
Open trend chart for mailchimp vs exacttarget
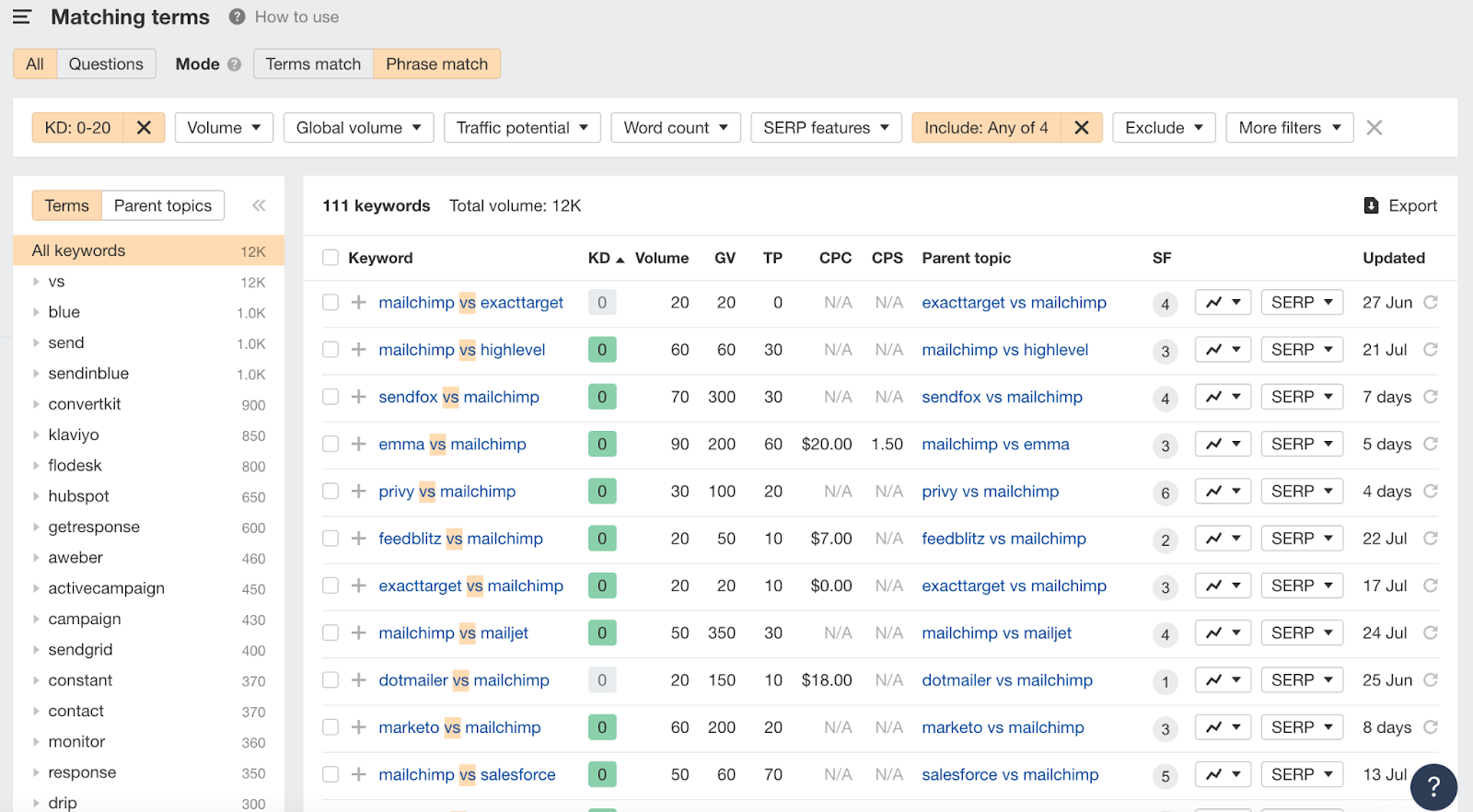[1223, 302]
